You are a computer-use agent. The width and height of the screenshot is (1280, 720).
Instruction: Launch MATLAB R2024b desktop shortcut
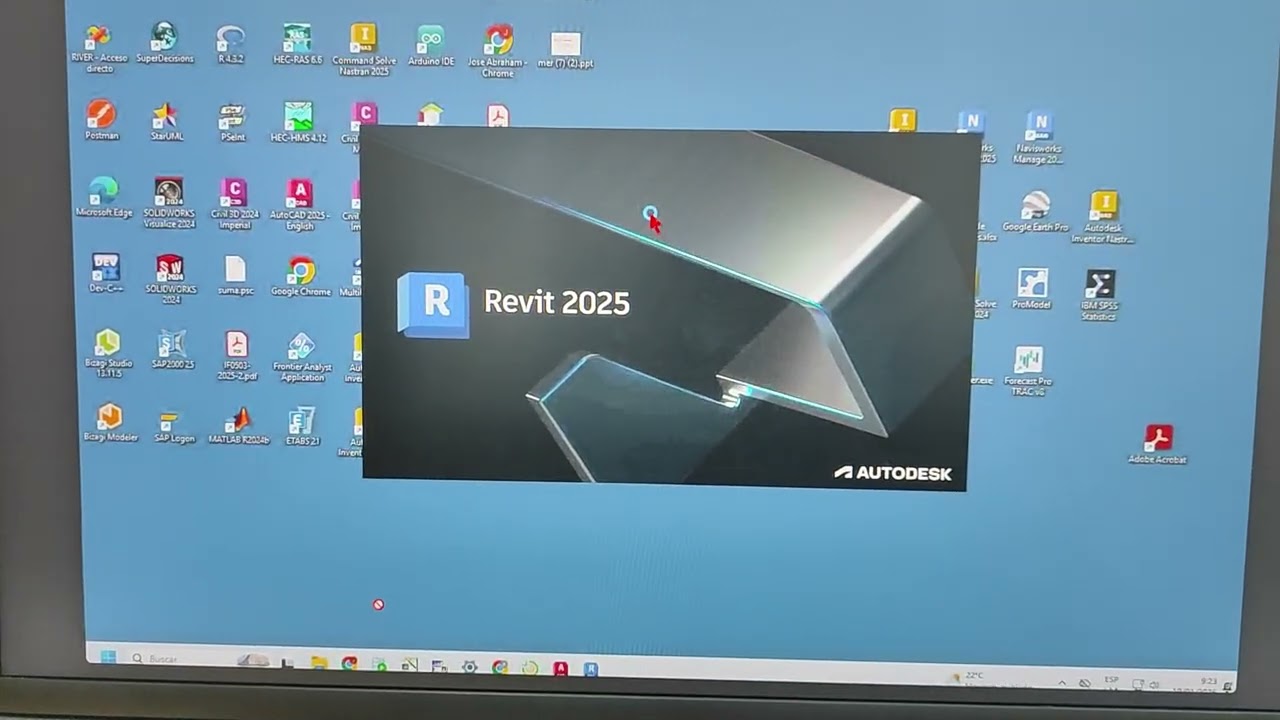239,425
